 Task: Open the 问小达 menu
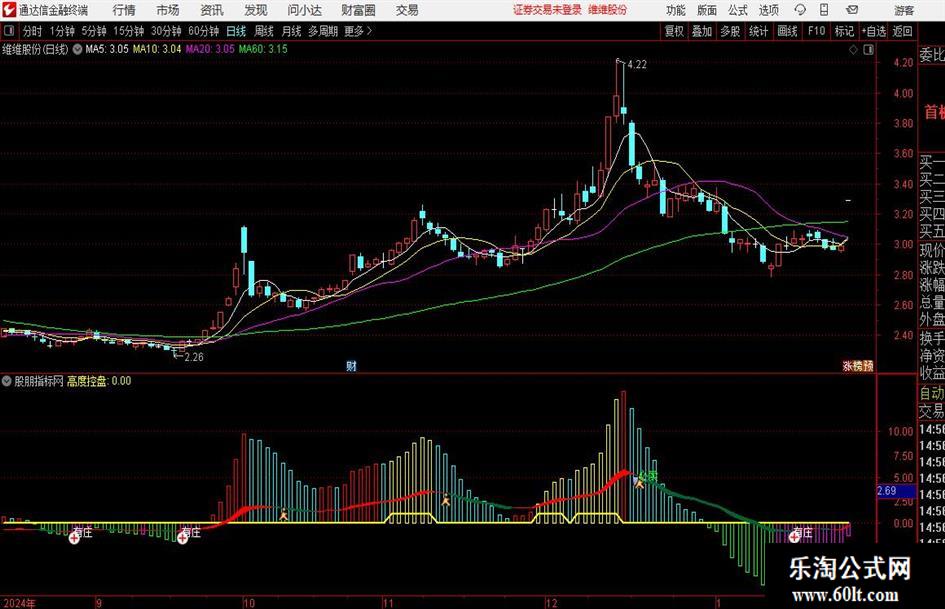(304, 10)
